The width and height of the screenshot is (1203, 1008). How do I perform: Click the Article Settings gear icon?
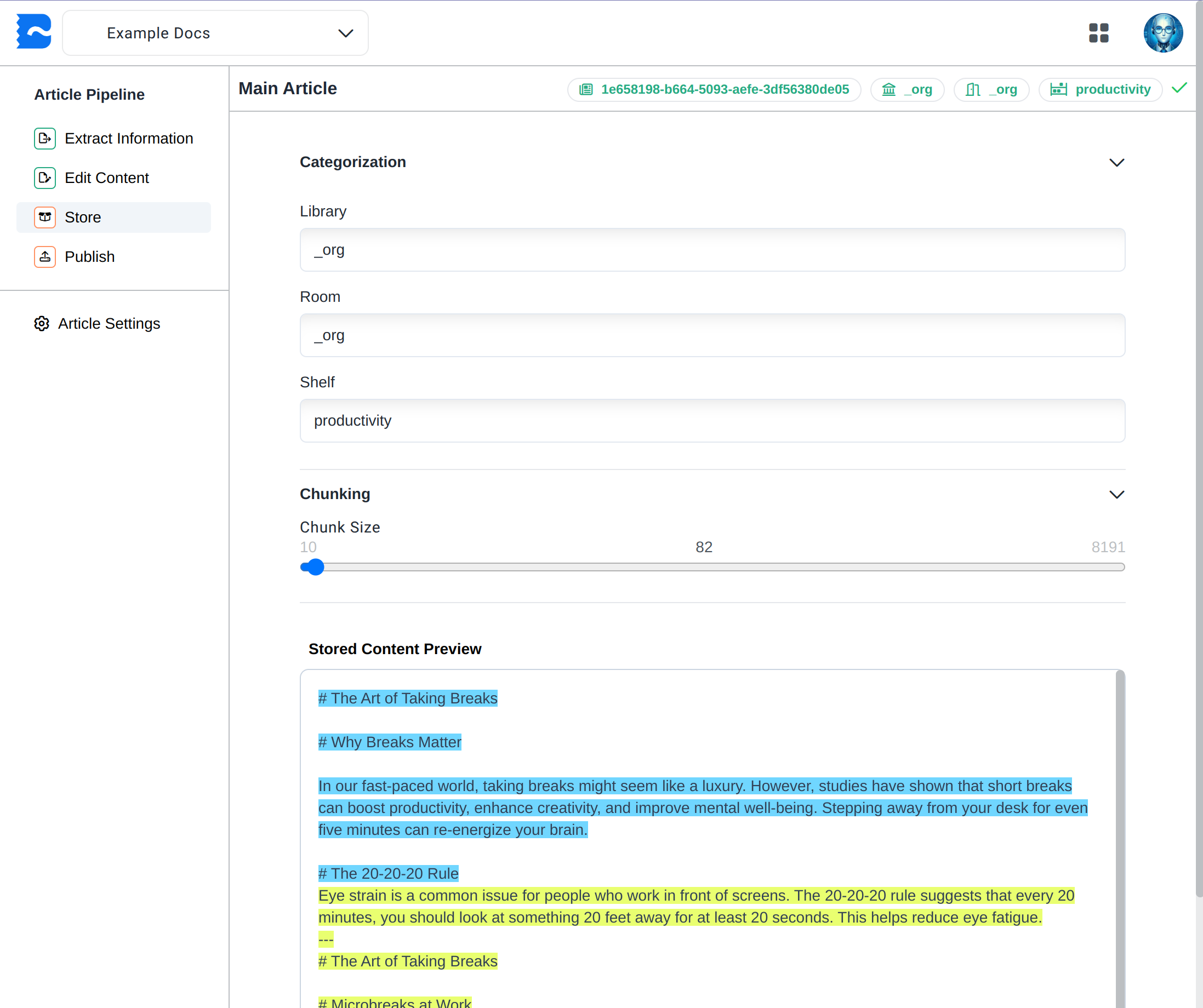[x=41, y=324]
